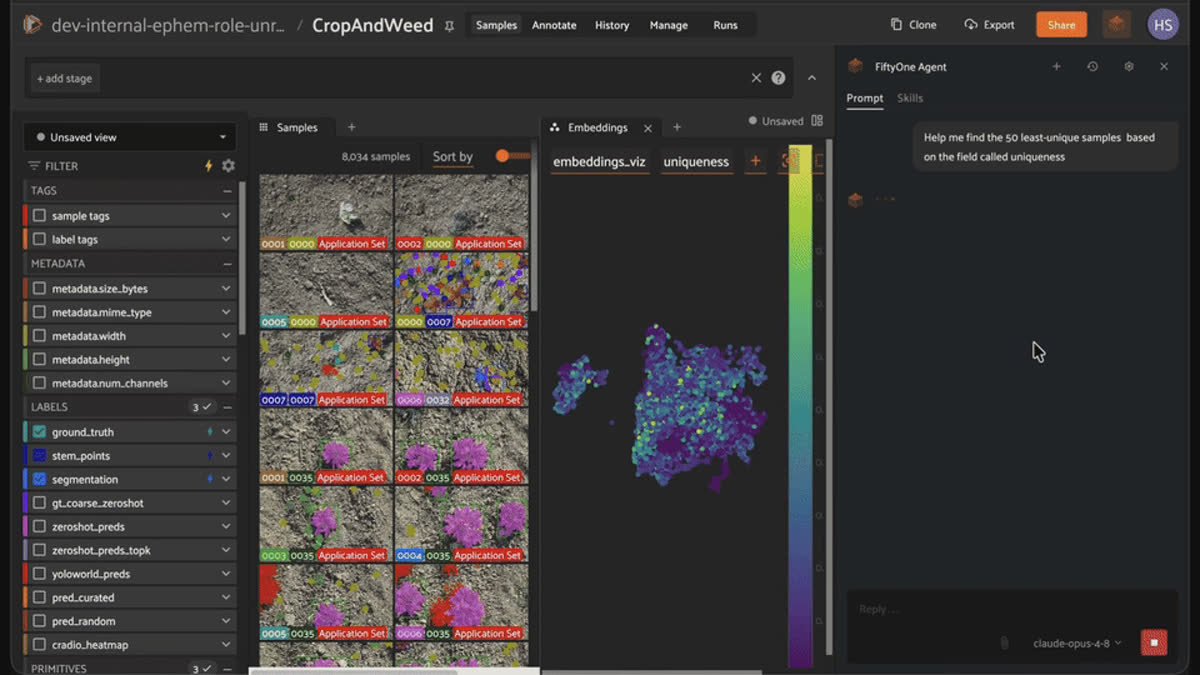This screenshot has width=1200, height=675.
Task: Enable the metadata.size_bytes checkbox
Action: tap(39, 289)
